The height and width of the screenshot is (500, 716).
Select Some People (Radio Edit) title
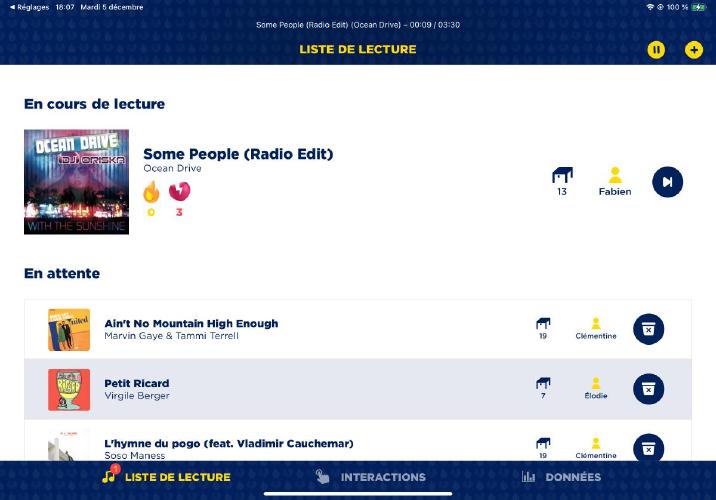pos(238,154)
